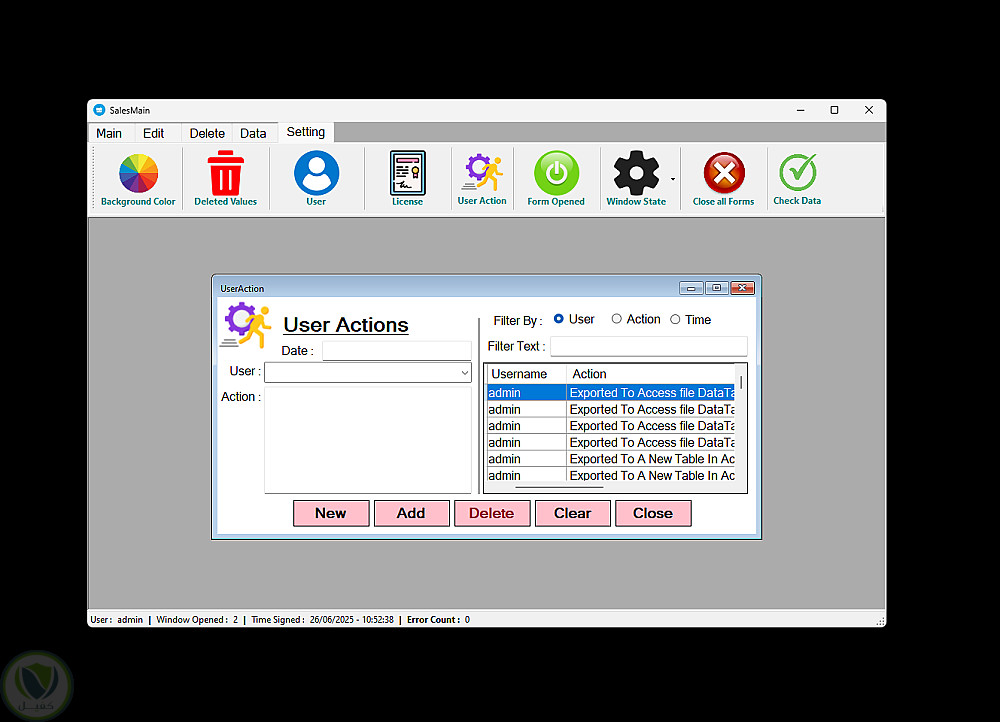Select the Time filter radio button

[x=675, y=320]
